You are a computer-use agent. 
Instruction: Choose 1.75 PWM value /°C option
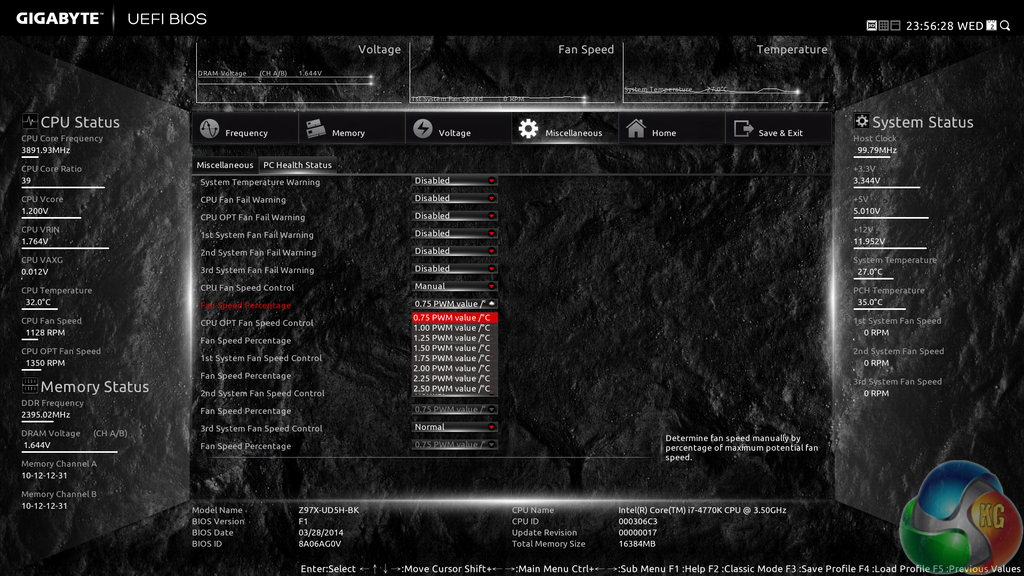click(x=455, y=358)
